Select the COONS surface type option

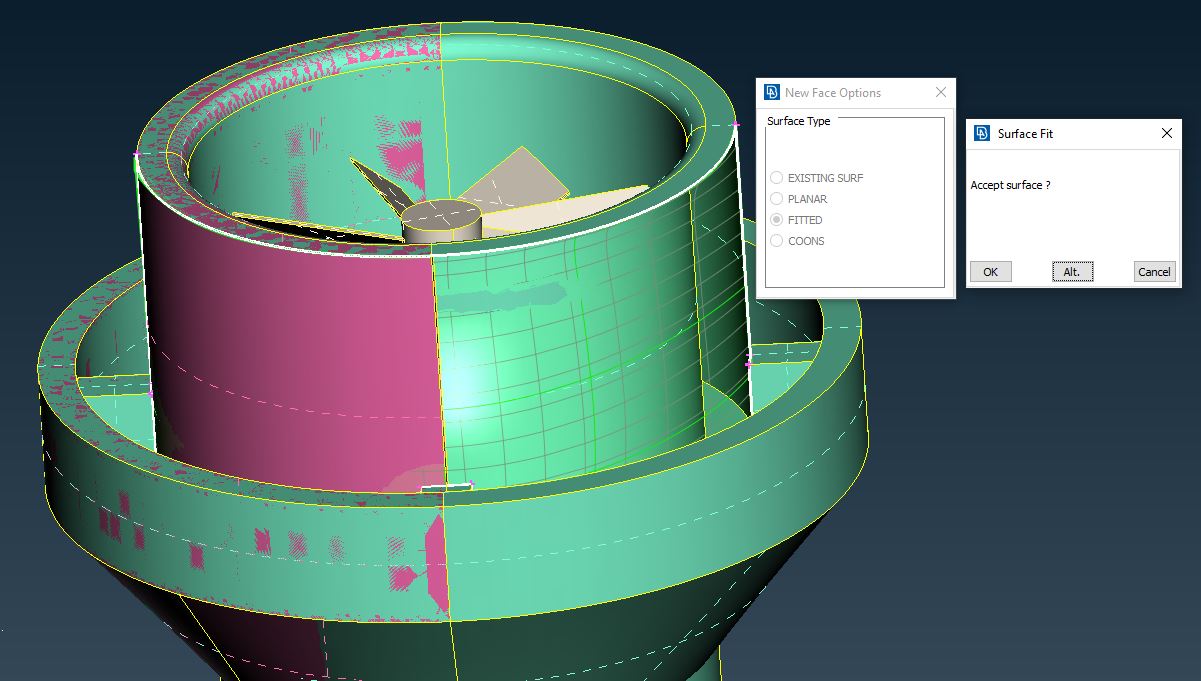click(776, 241)
